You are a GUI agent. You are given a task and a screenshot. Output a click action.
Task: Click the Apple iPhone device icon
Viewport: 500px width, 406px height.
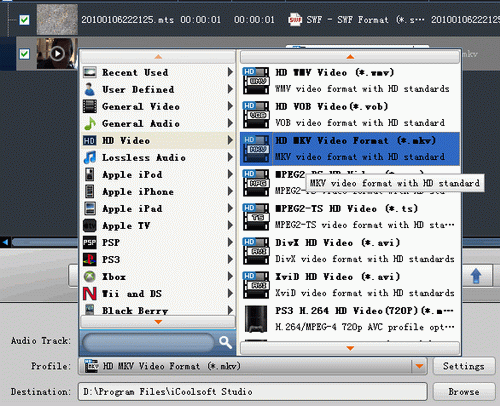click(90, 191)
